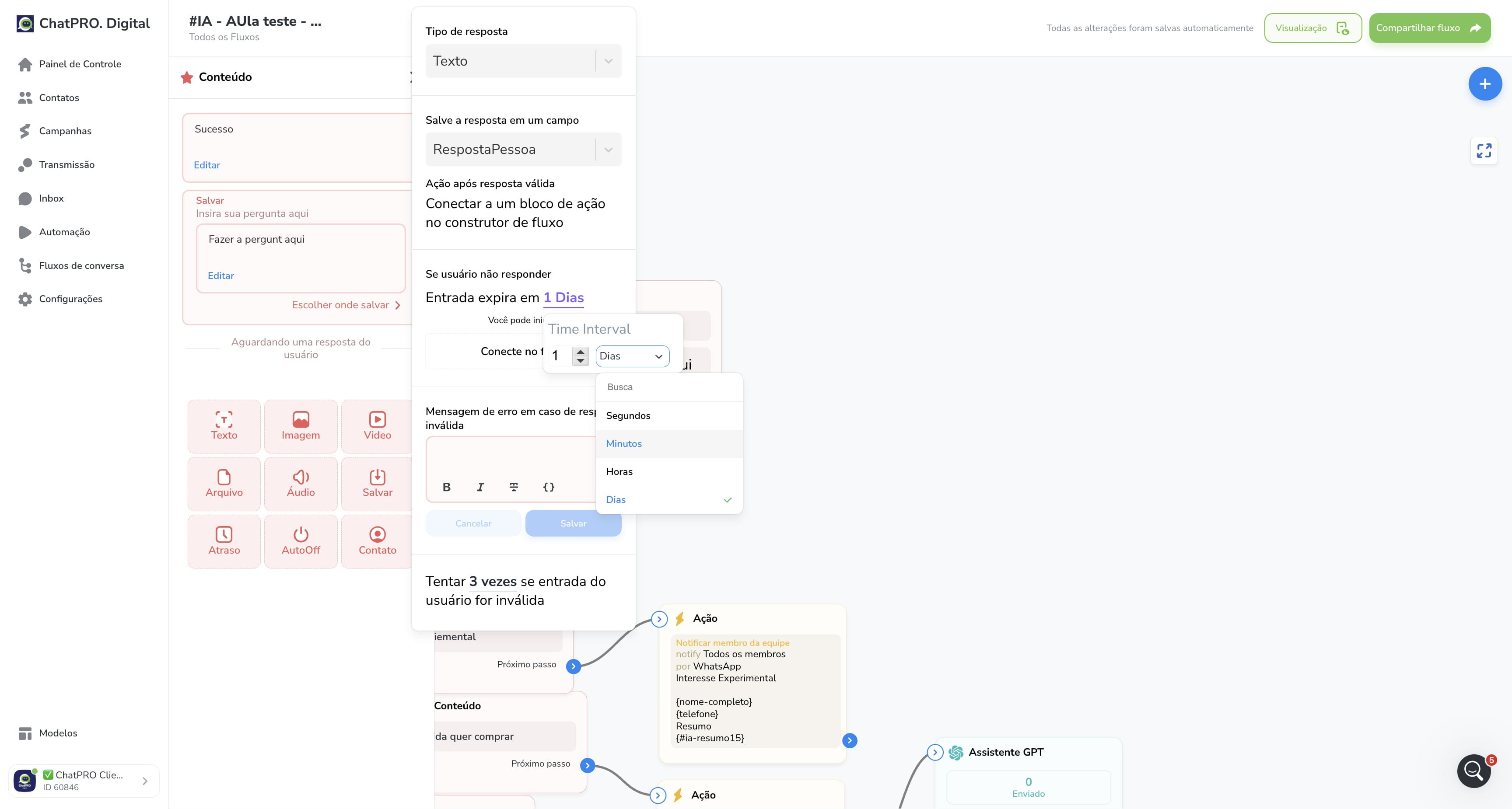
Task: Toggle fullscreen canvas view icon
Action: (x=1484, y=151)
